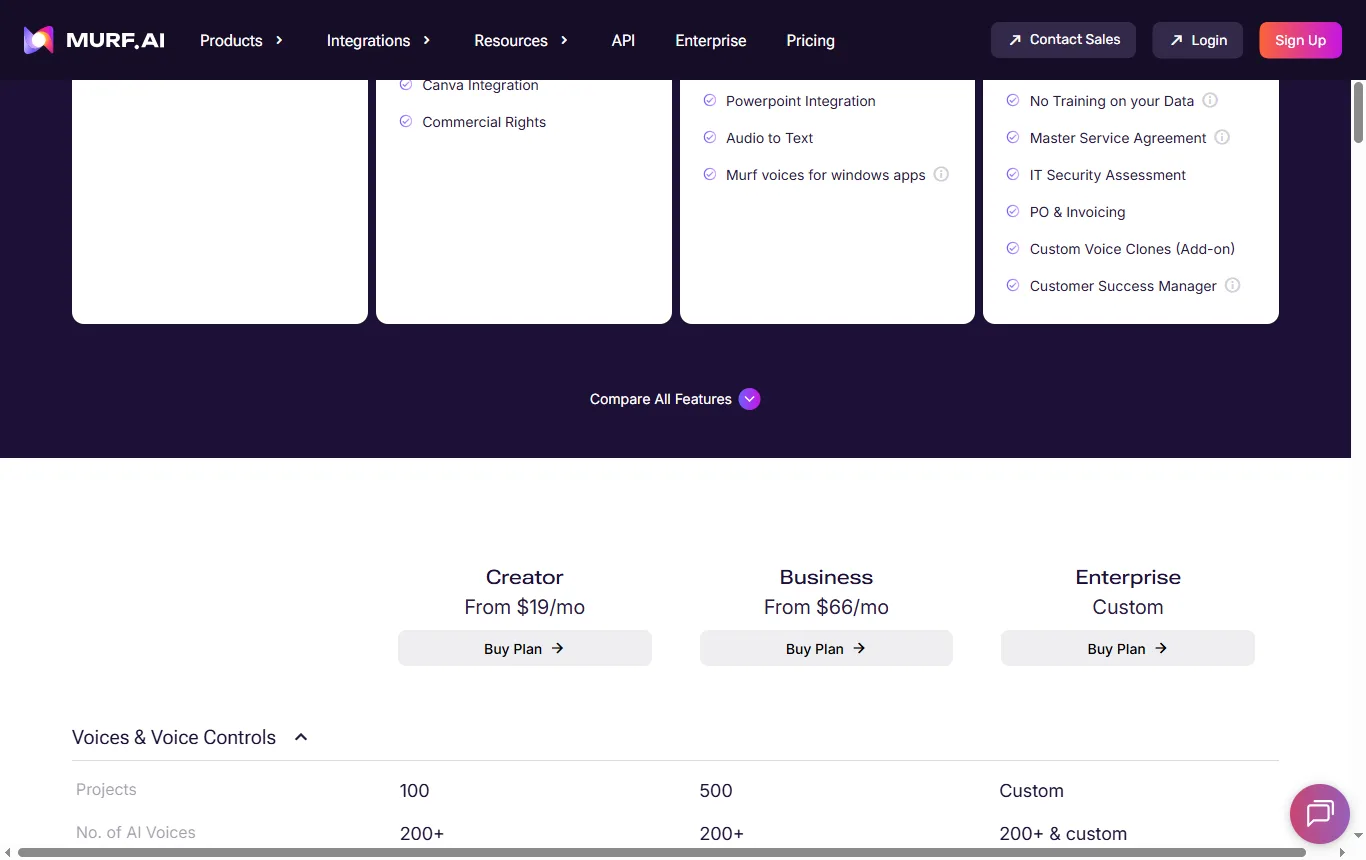Expand the Products menu

242,40
